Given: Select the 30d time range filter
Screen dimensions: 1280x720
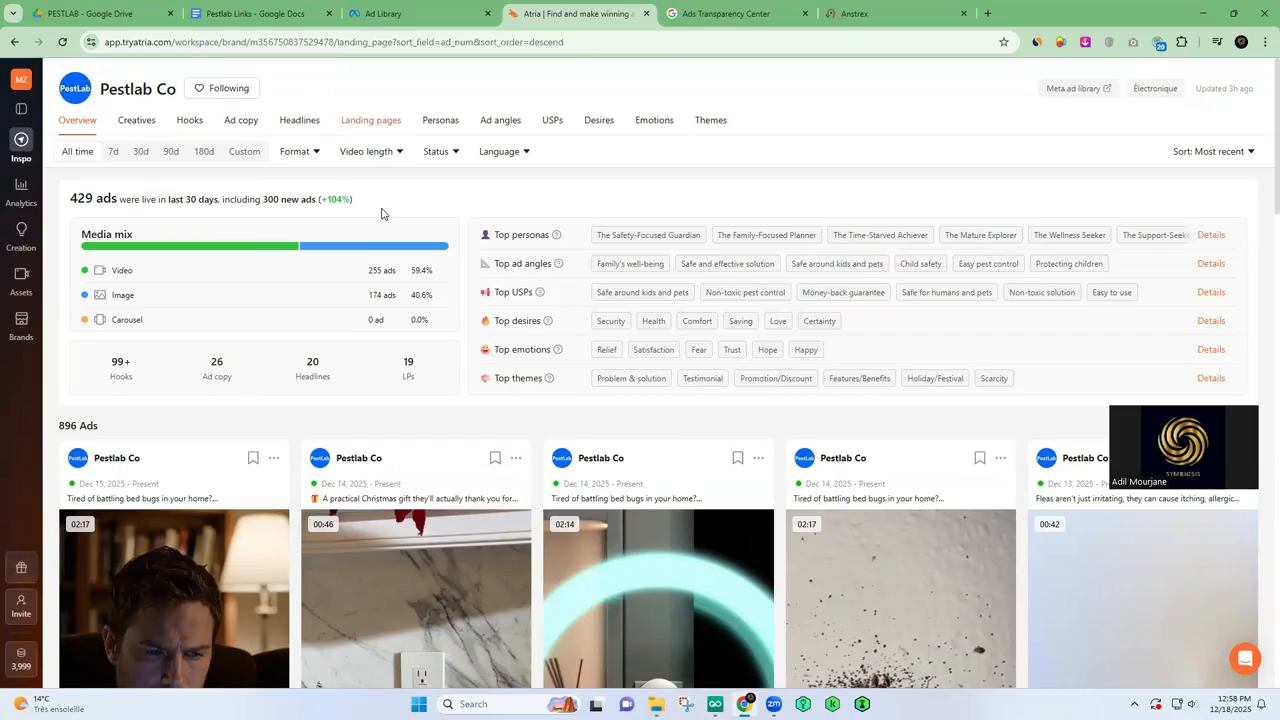Looking at the screenshot, I should pos(141,152).
